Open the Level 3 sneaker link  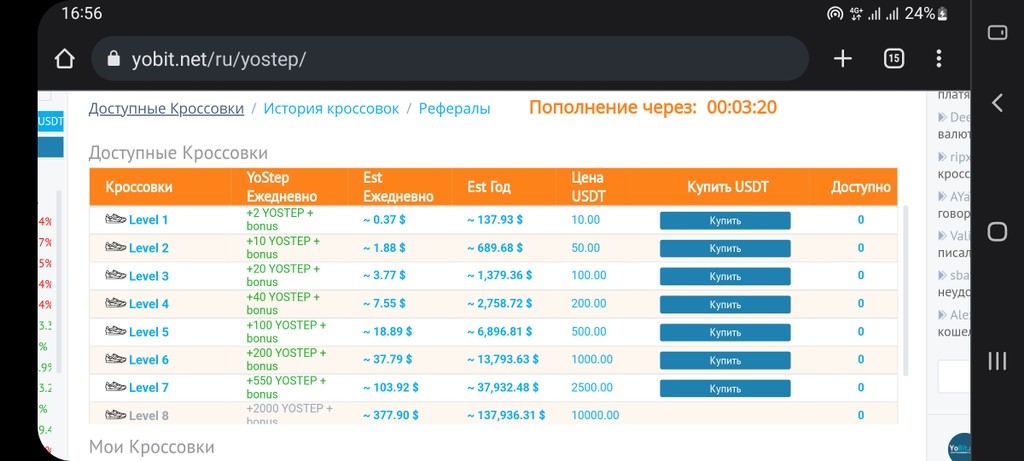pos(148,276)
